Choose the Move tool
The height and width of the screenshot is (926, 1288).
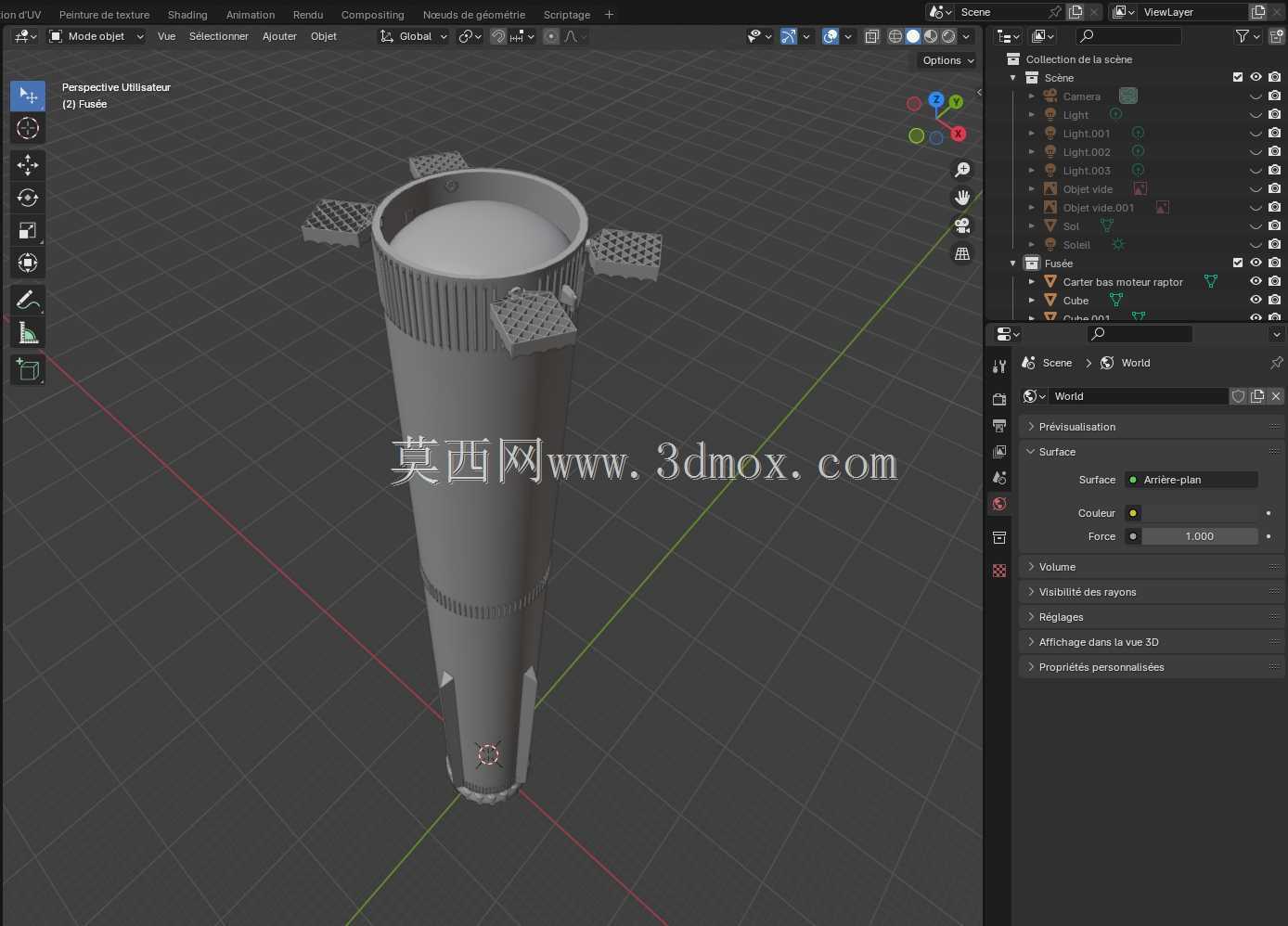[x=28, y=165]
